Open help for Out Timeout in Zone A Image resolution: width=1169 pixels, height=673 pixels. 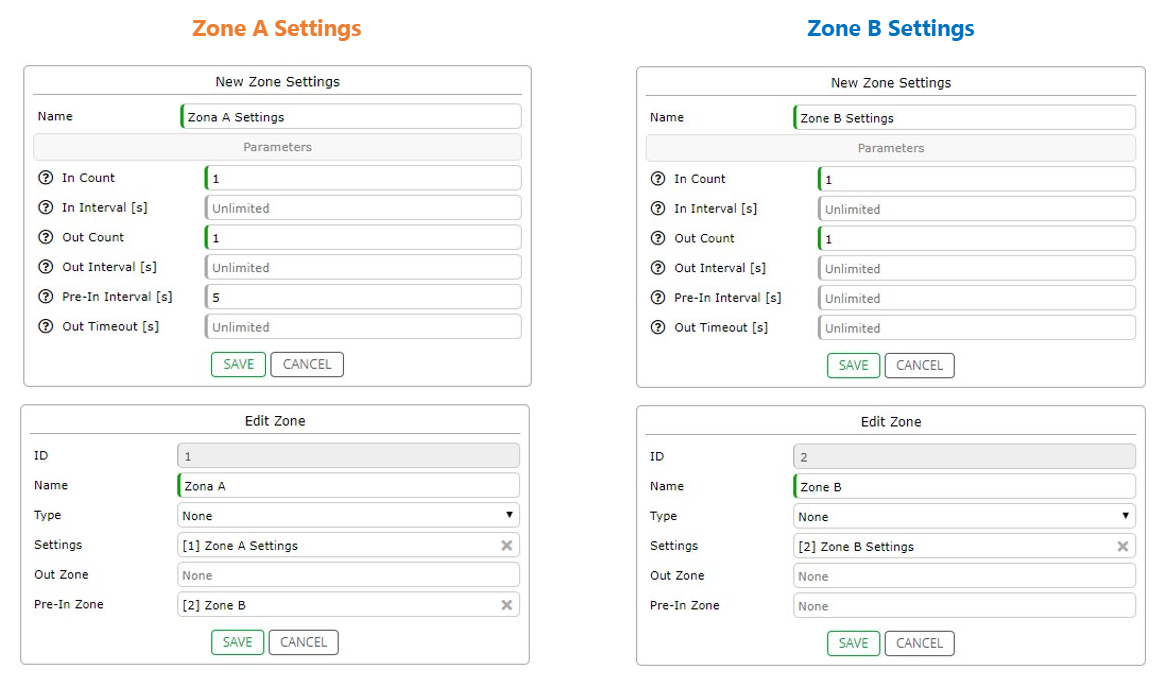(45, 326)
